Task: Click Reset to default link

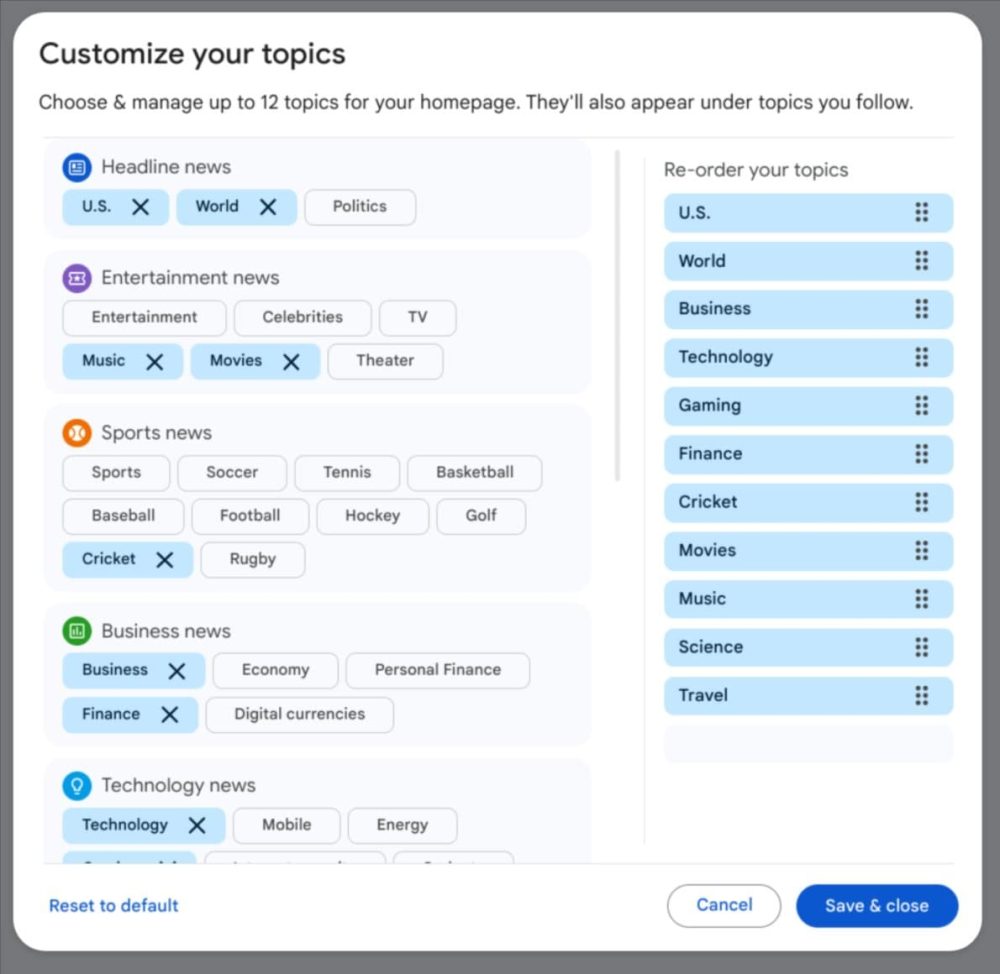Action: (114, 906)
